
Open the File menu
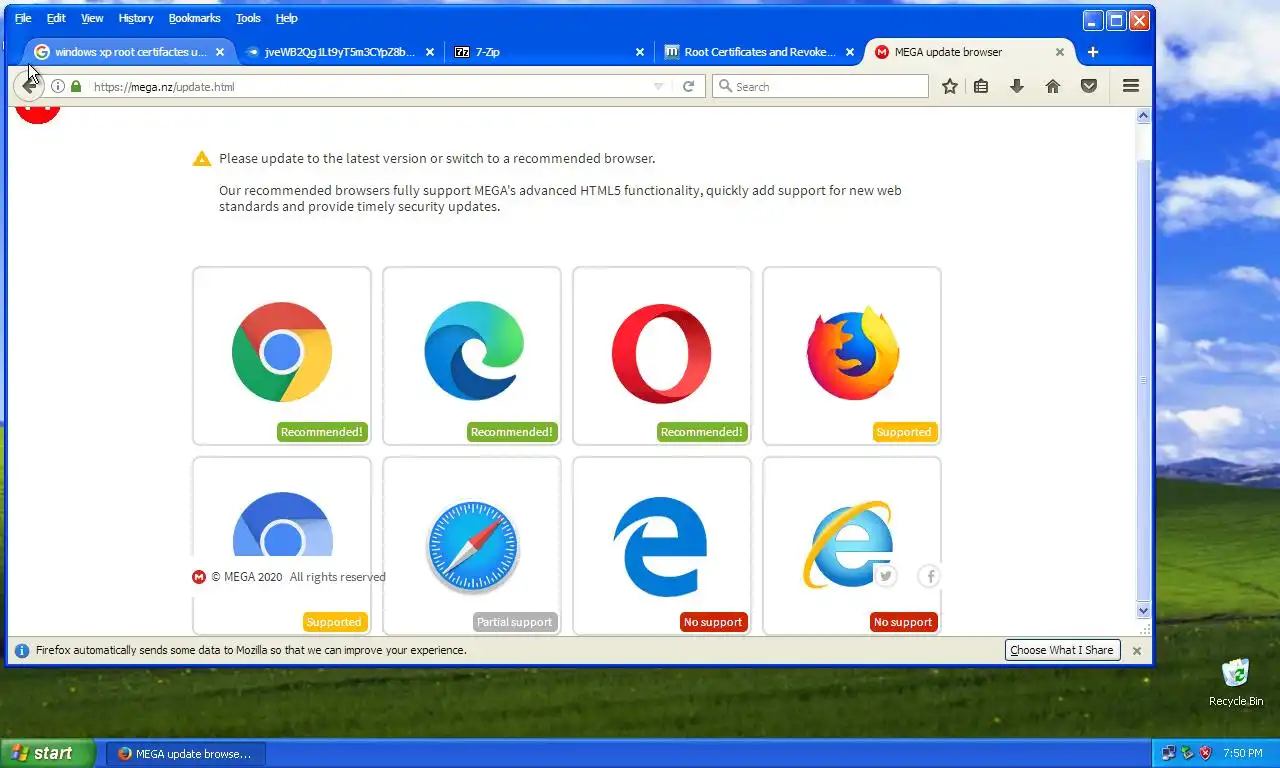[x=23, y=18]
